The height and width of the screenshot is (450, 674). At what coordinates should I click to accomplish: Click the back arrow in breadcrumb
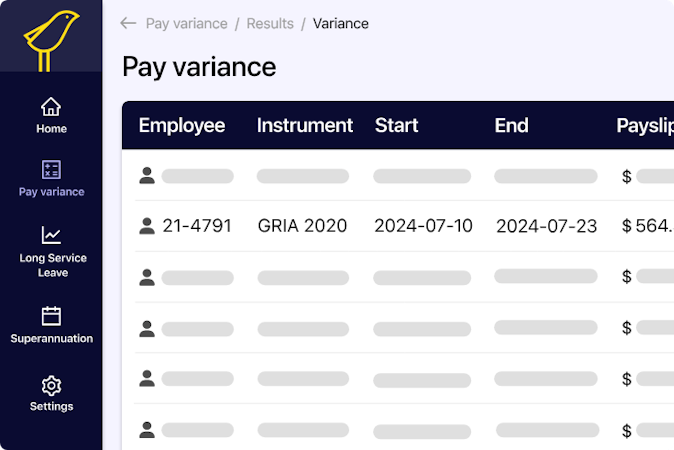(128, 23)
